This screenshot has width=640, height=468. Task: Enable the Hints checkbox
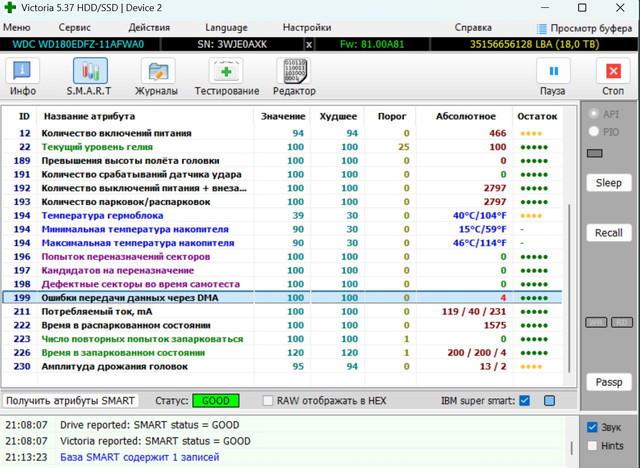click(x=592, y=446)
